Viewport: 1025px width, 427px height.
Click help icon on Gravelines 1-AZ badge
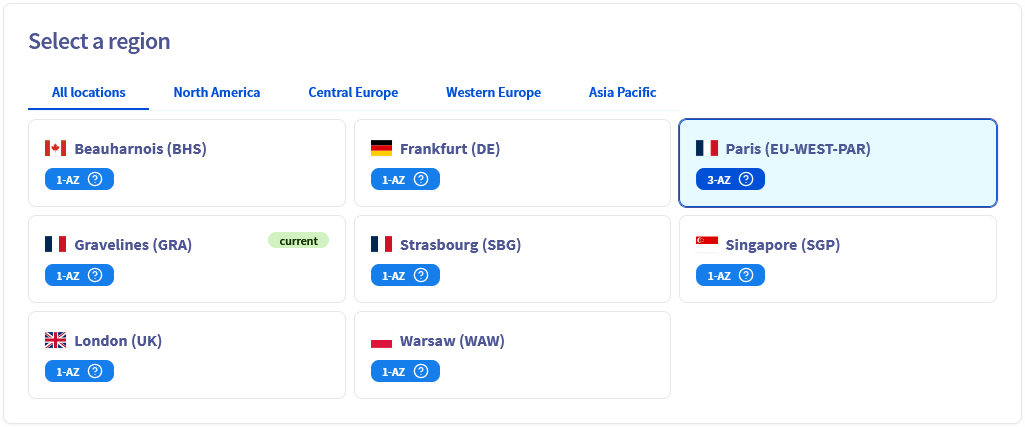click(95, 276)
